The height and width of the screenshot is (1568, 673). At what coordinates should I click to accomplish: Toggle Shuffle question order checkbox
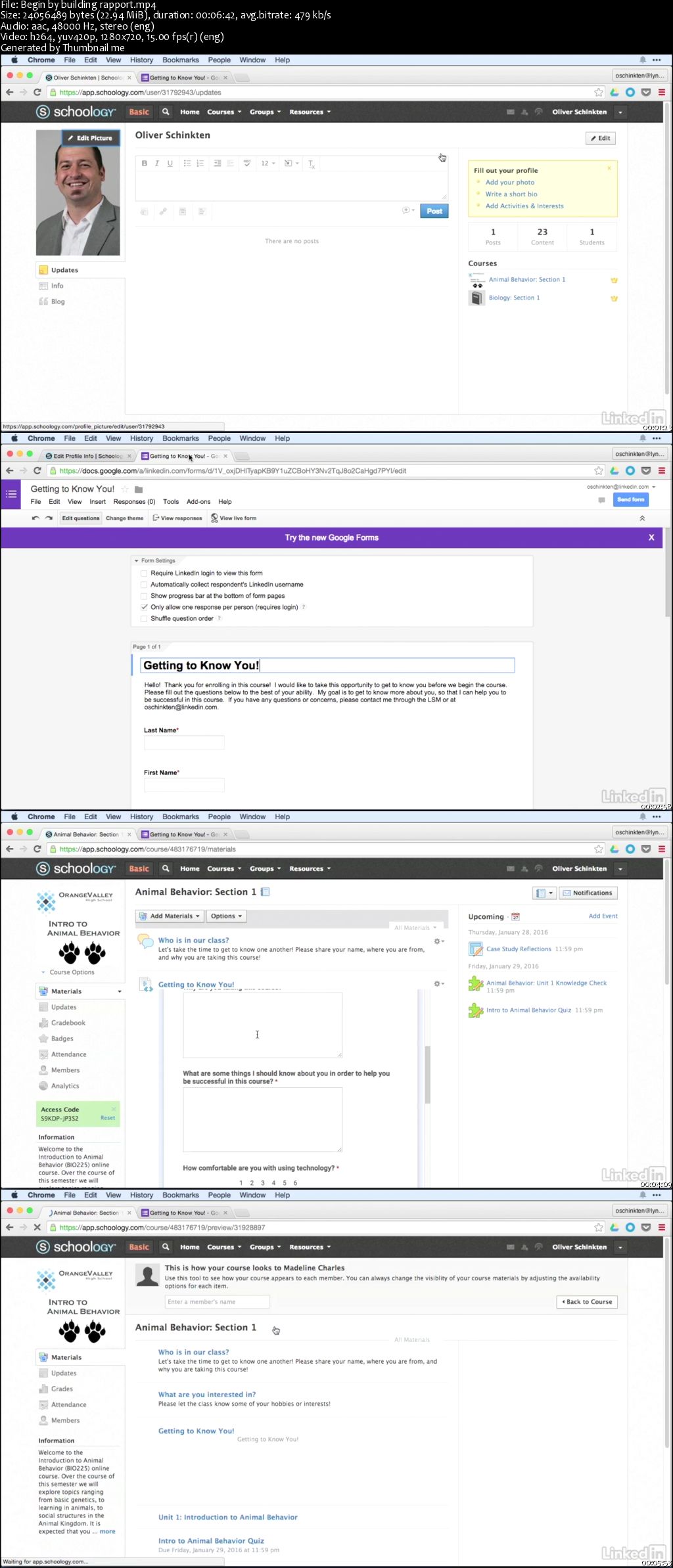tap(144, 618)
